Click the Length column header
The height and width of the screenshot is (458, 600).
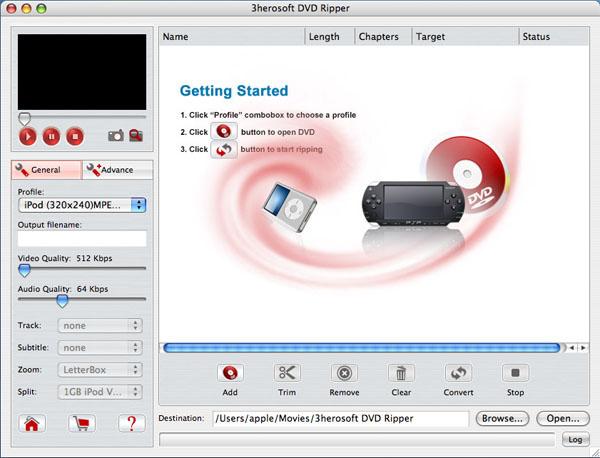click(330, 37)
